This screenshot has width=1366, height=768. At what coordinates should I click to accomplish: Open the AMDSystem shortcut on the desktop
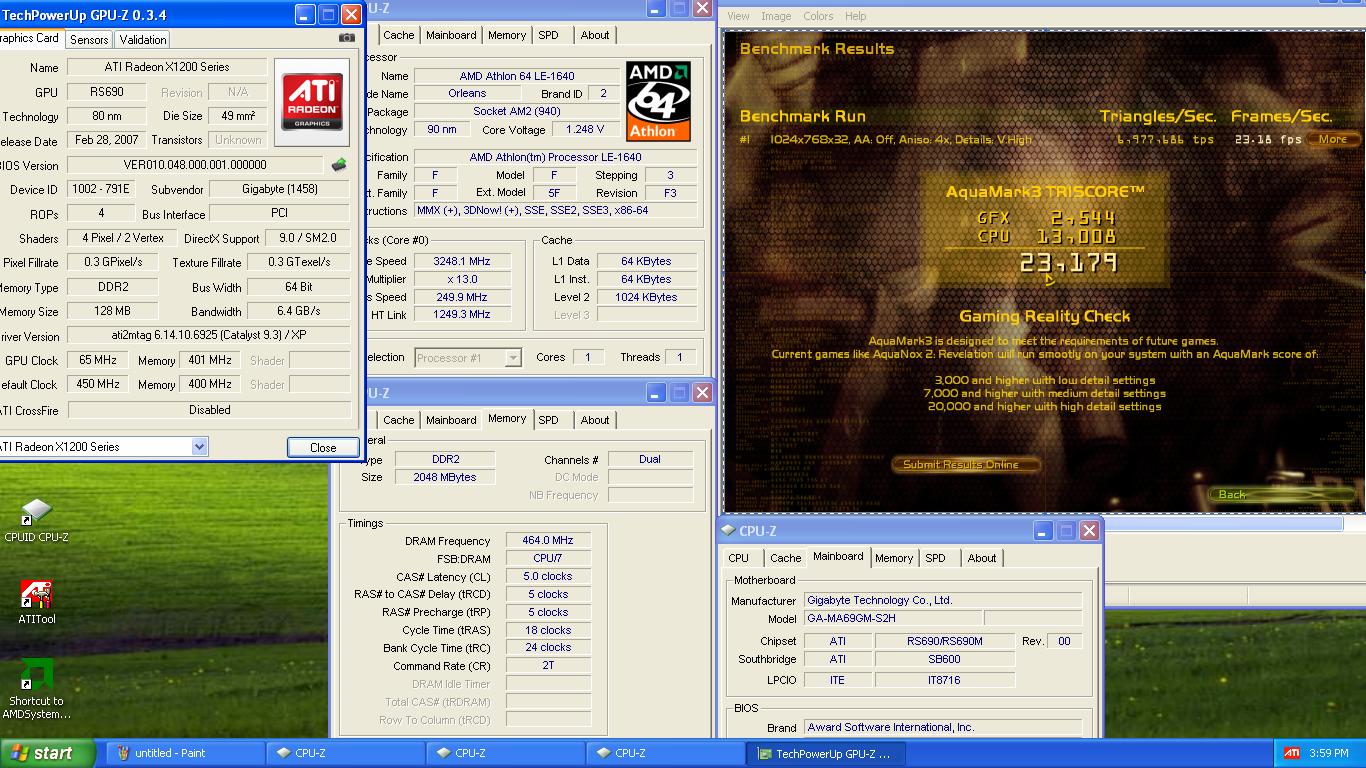click(x=36, y=689)
